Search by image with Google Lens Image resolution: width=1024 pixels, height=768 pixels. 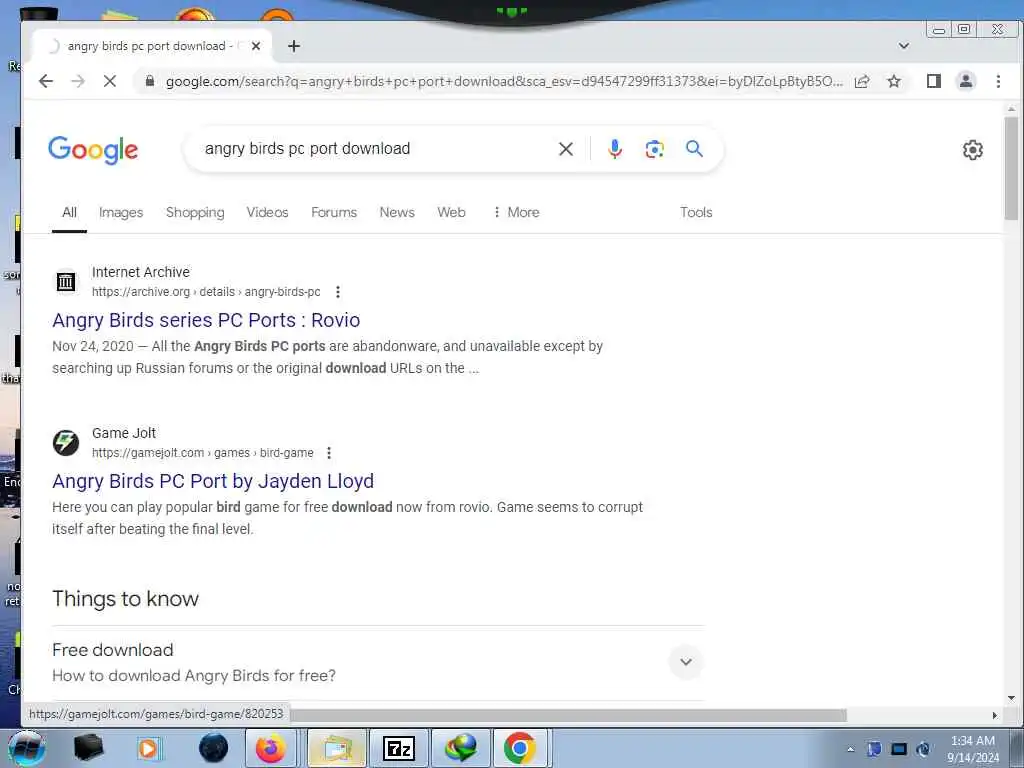coord(654,149)
